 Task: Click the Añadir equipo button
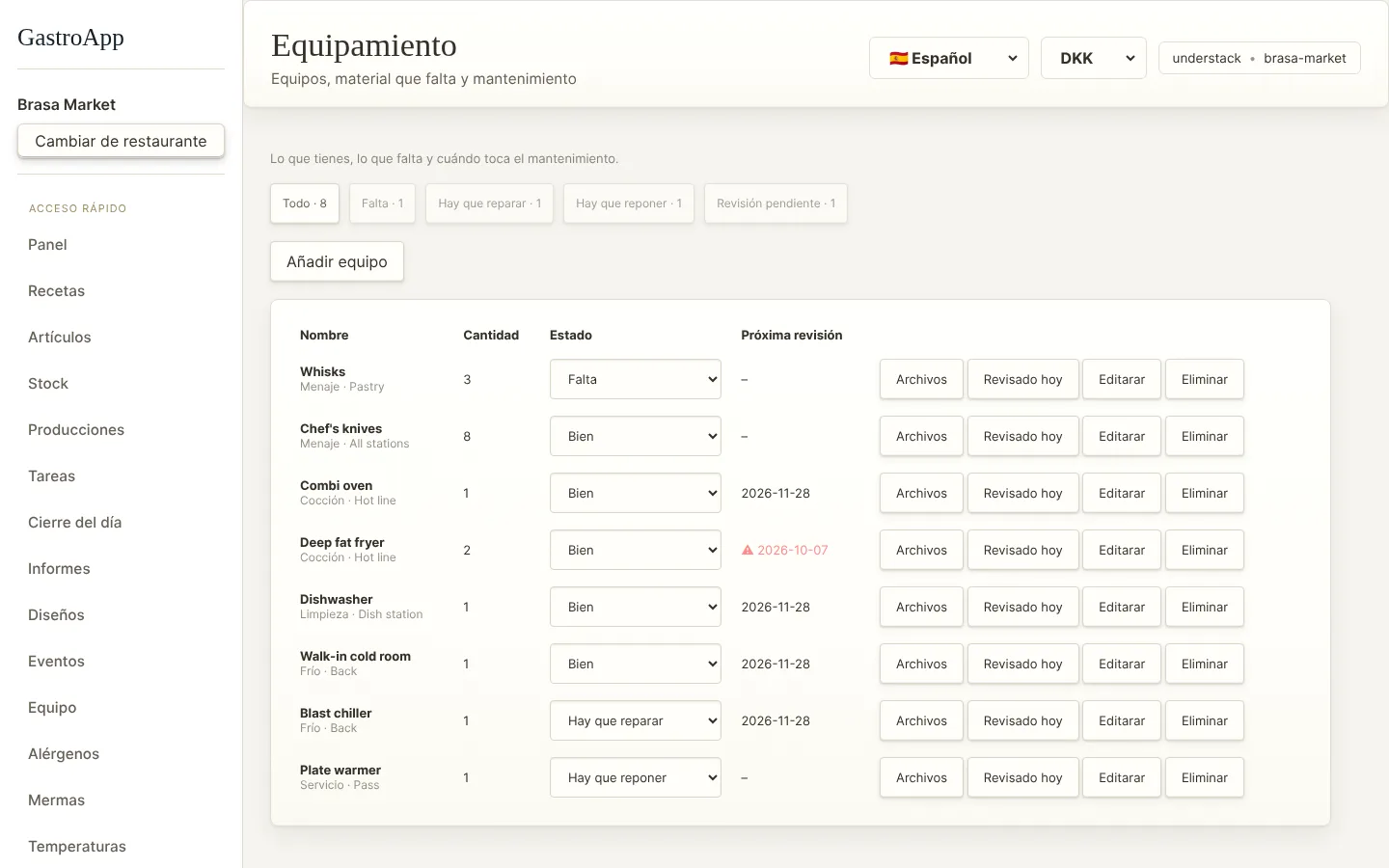(x=337, y=261)
